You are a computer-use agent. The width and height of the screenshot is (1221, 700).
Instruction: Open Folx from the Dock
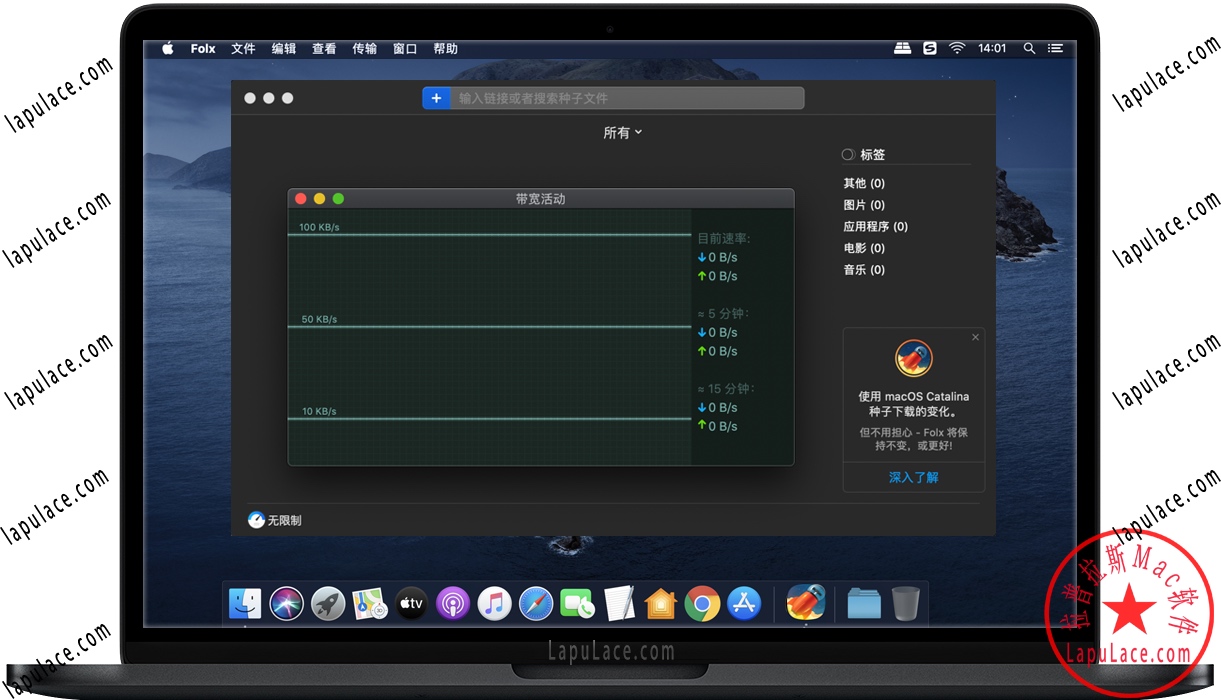click(x=805, y=603)
